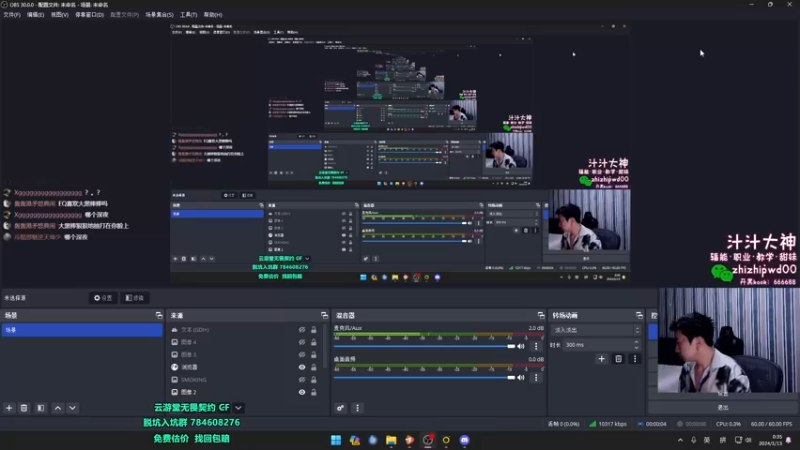Move scene down with arrow icon
The height and width of the screenshot is (450, 800).
[72, 408]
